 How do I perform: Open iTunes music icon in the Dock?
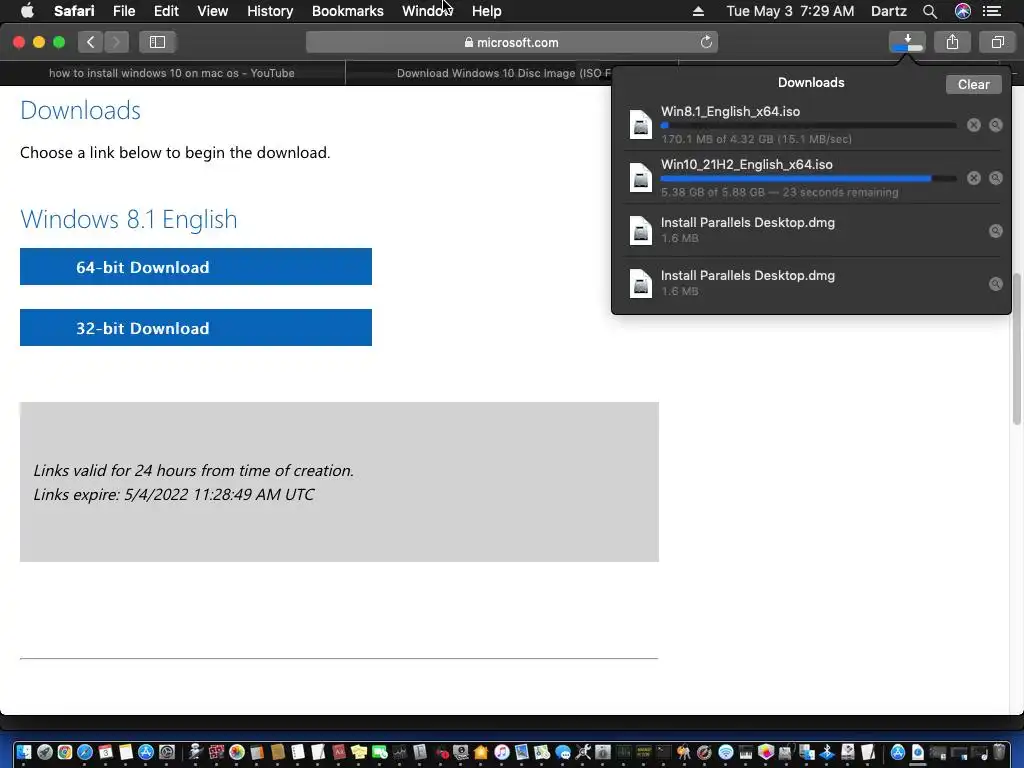(x=502, y=752)
